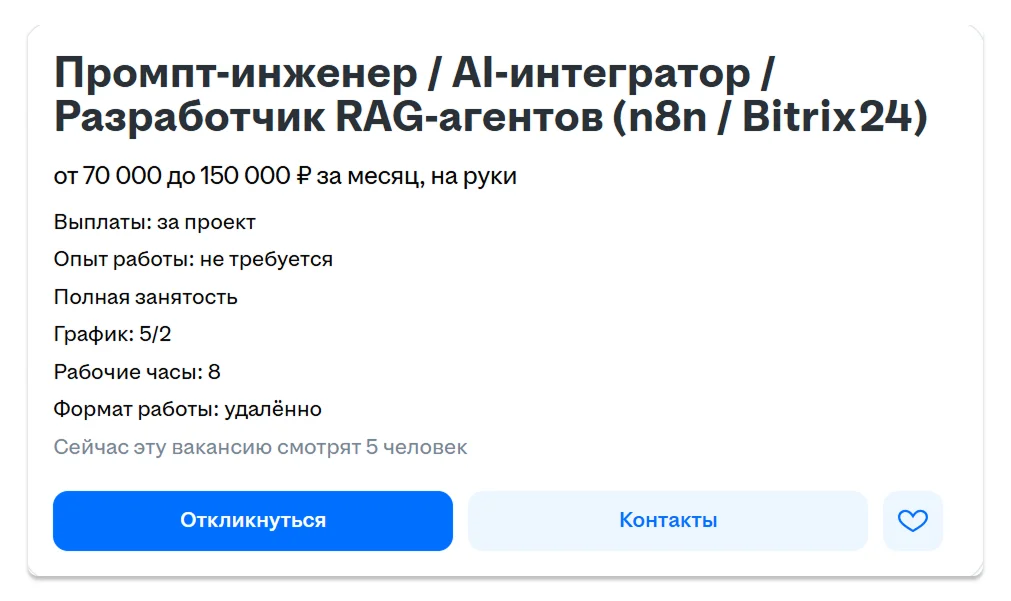
Task: Click 'Опыт работы: не требуется' line
Action: click(x=193, y=260)
